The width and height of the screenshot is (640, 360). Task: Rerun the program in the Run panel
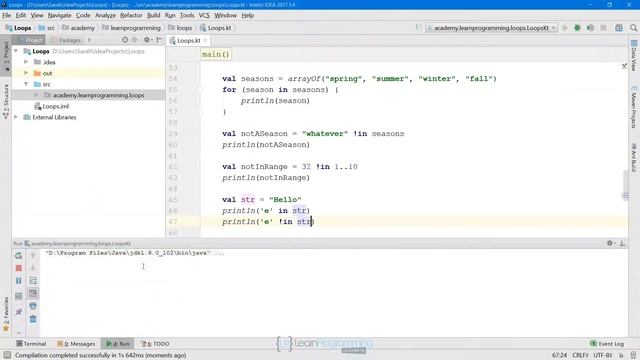tap(18, 256)
